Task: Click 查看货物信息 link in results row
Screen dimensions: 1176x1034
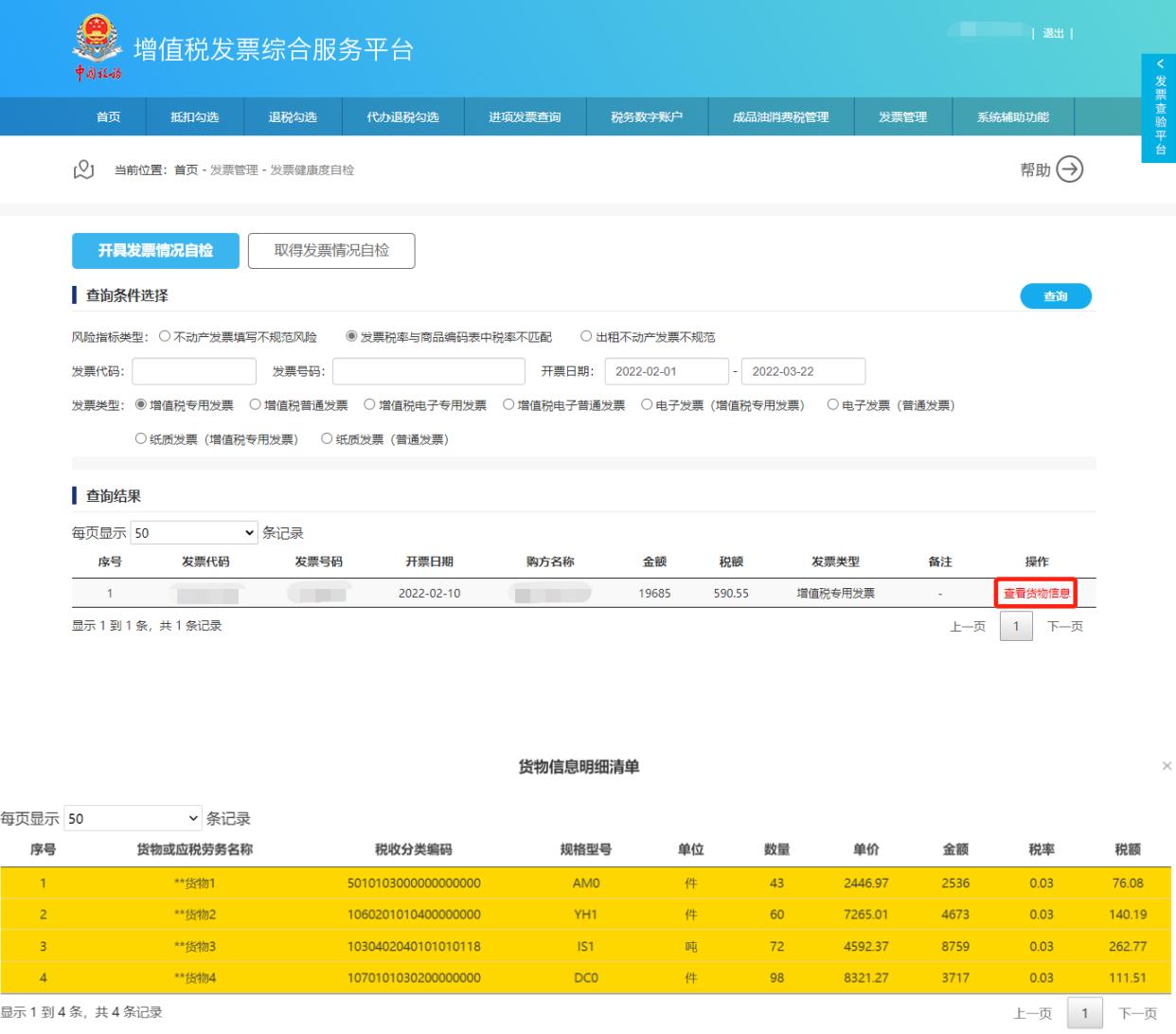Action: click(1036, 594)
